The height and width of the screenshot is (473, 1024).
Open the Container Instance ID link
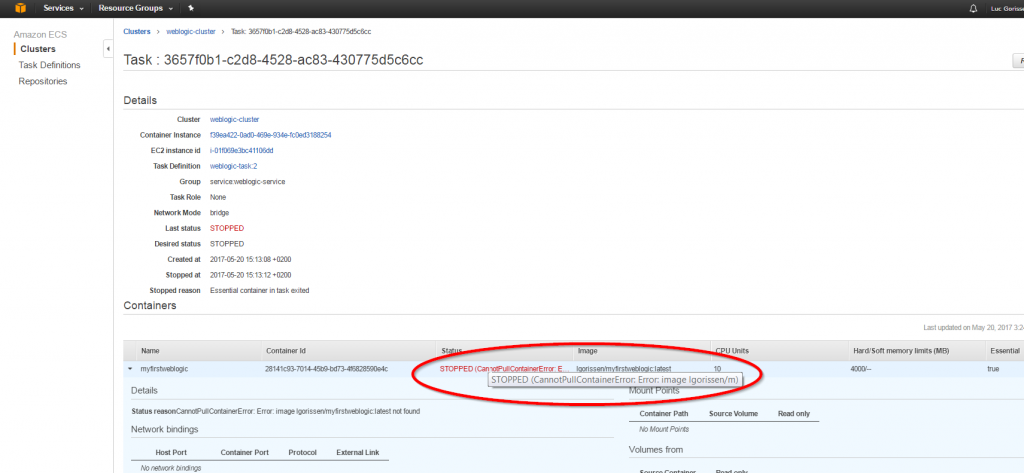click(270, 135)
